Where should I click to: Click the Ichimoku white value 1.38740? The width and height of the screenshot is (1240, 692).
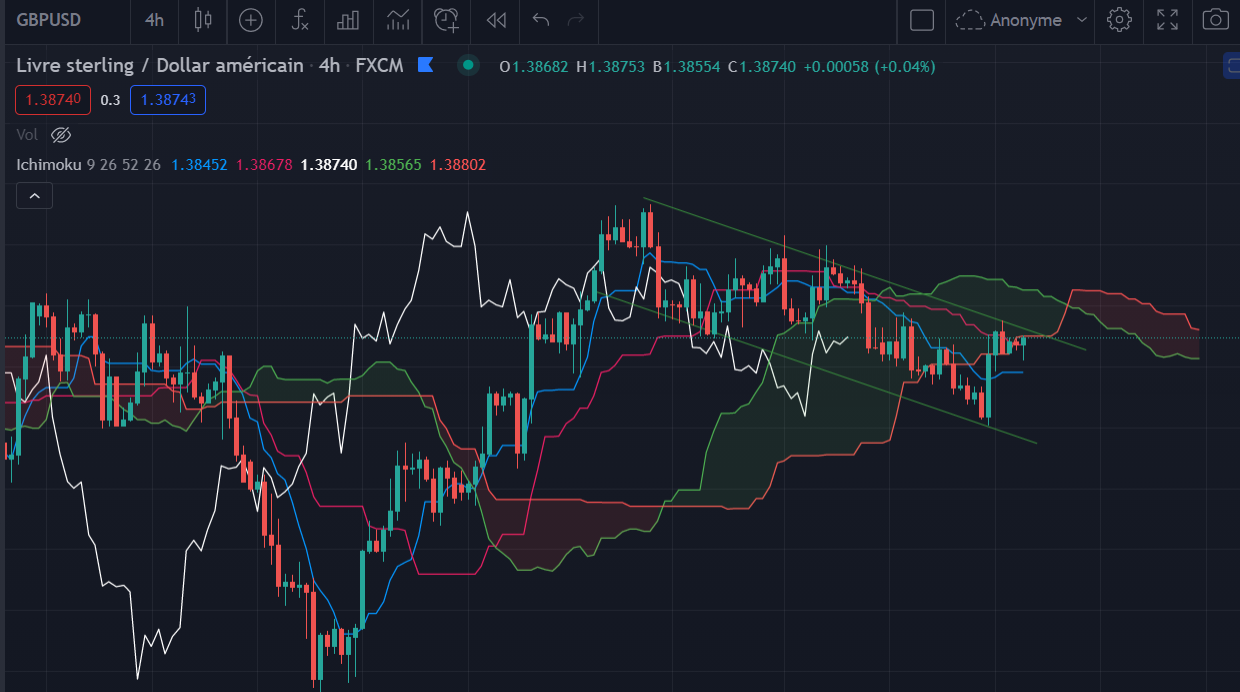pos(329,164)
